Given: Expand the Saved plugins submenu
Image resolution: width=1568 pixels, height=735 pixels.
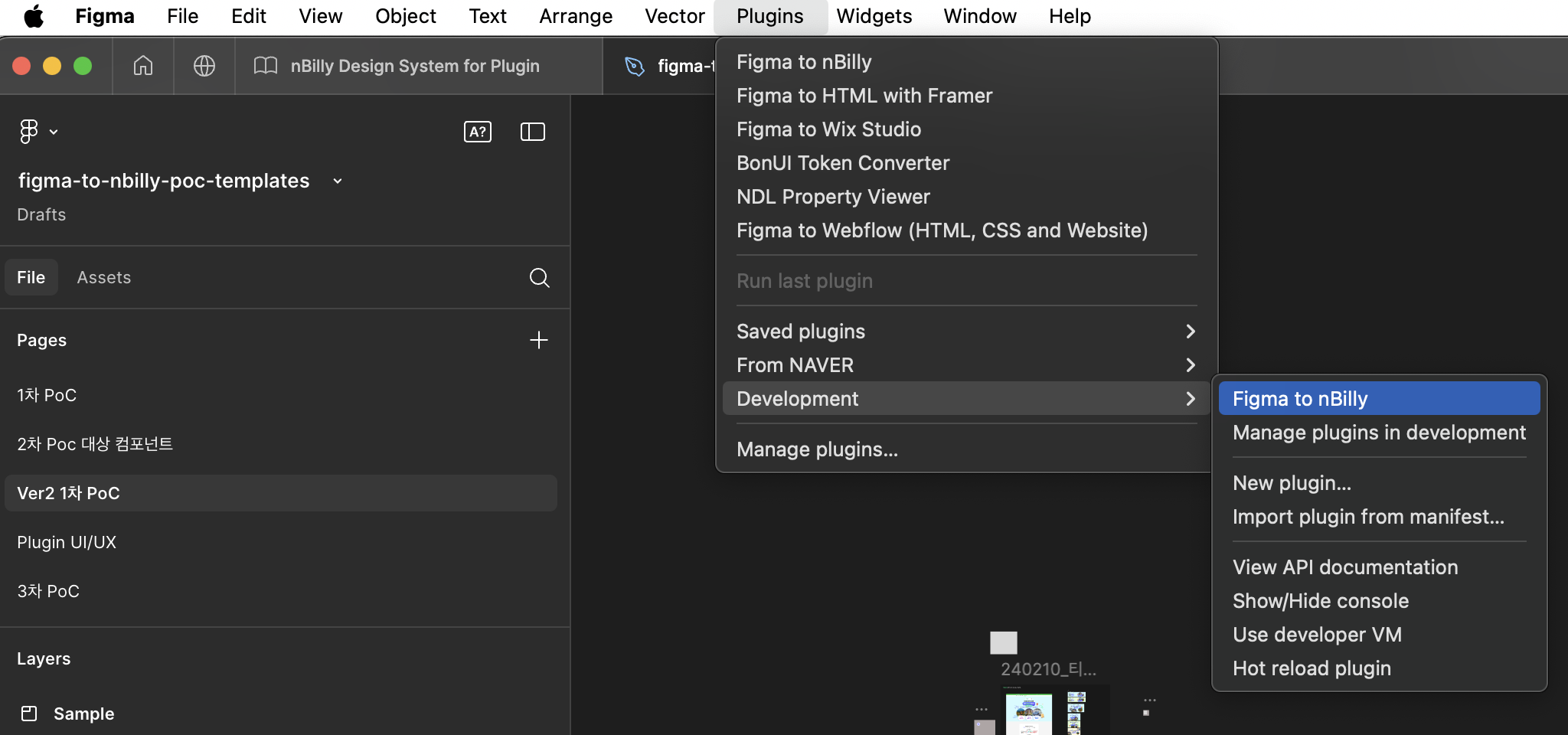Looking at the screenshot, I should [963, 332].
